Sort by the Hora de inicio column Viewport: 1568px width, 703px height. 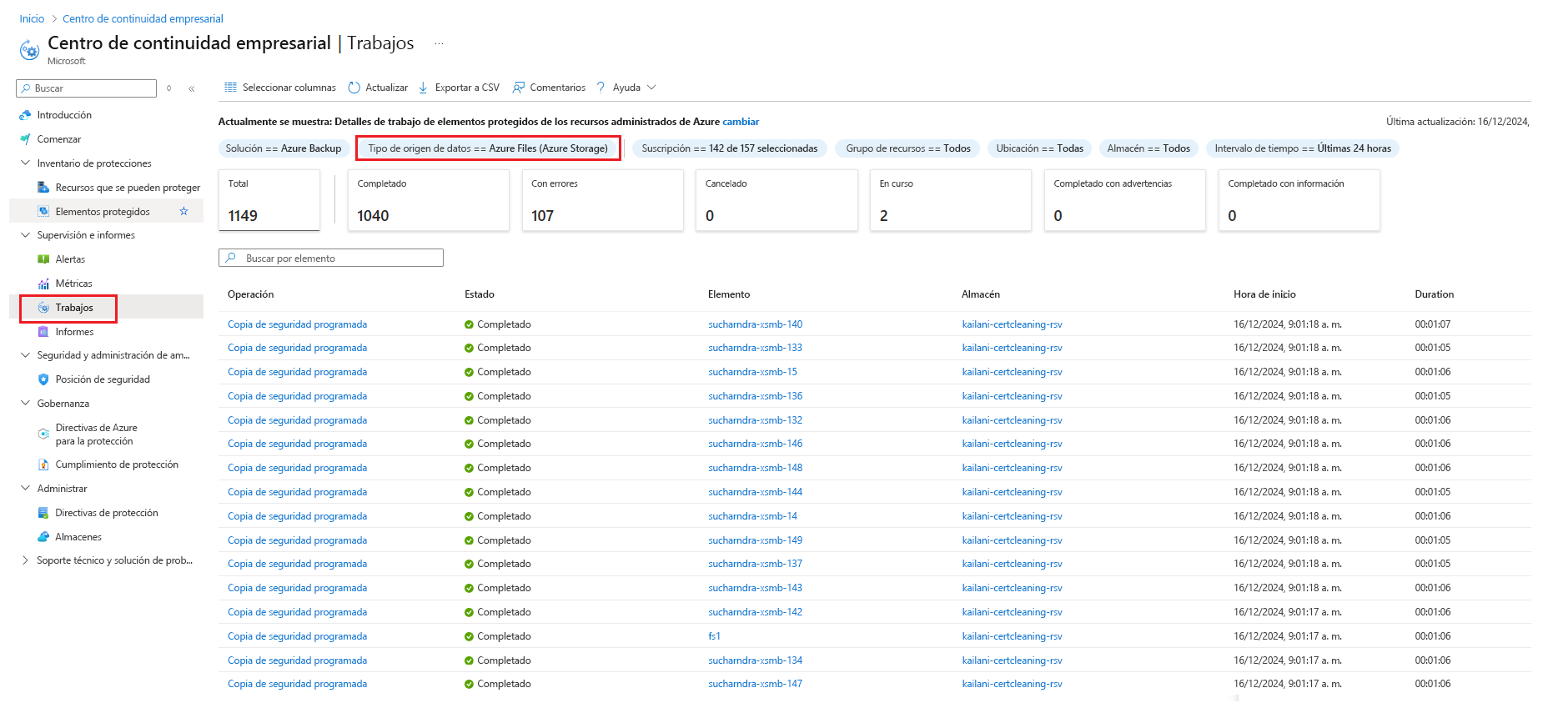pos(1264,294)
